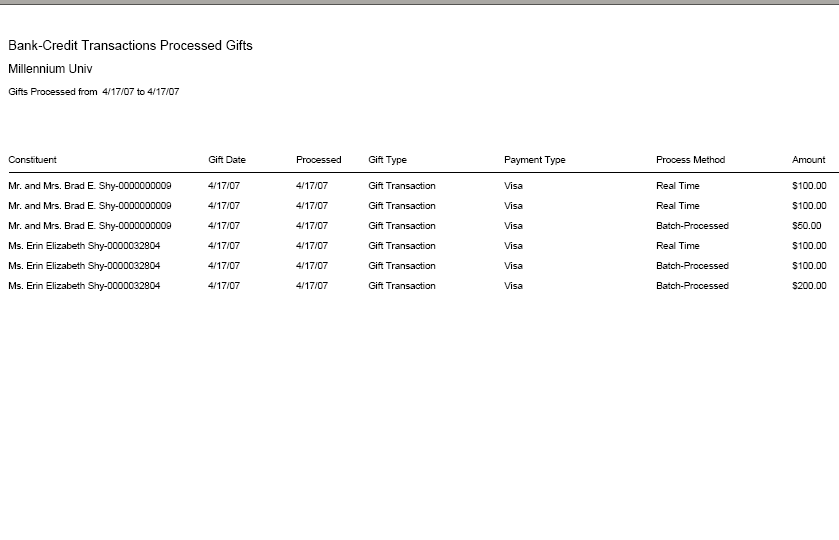Click Batch-Processed in the $200.00 row
This screenshot has width=839, height=540.
tap(692, 286)
